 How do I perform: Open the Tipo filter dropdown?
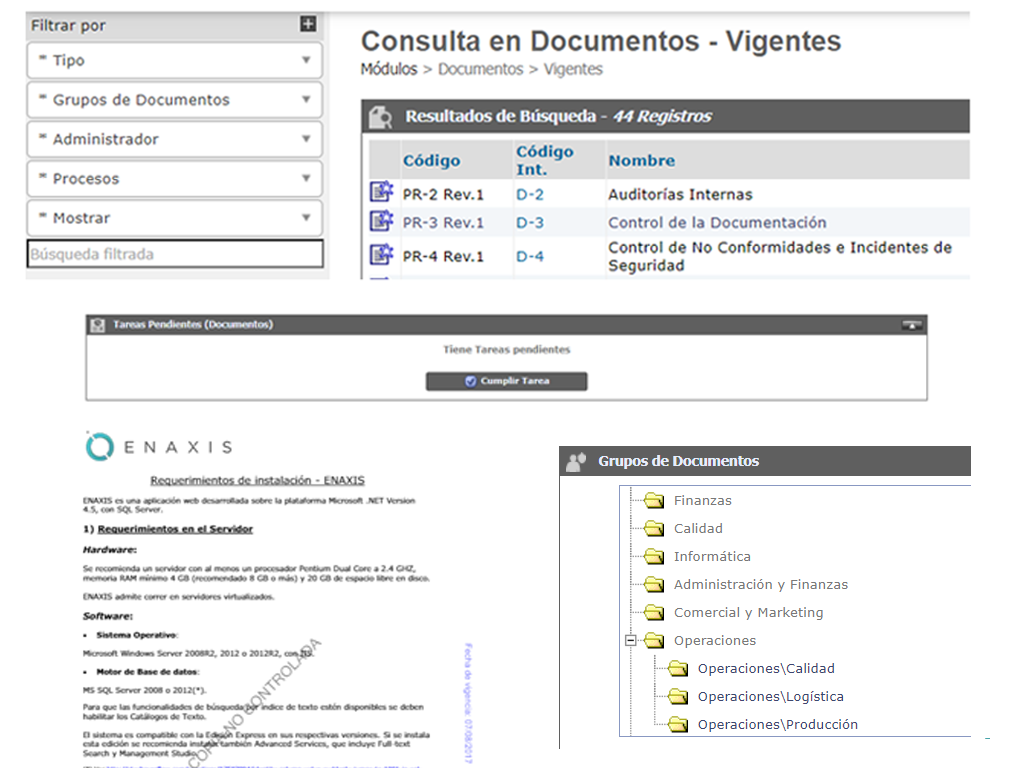tap(175, 61)
